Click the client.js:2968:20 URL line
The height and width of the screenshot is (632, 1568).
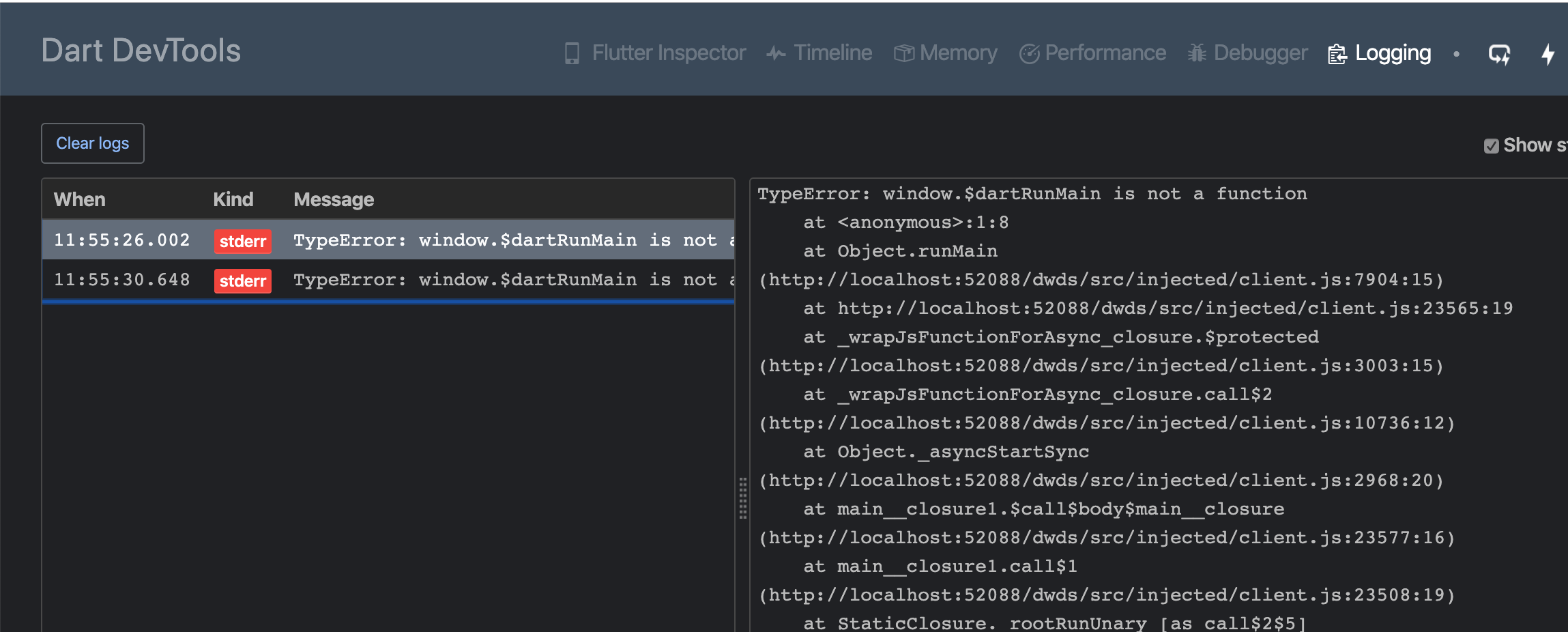1101,480
